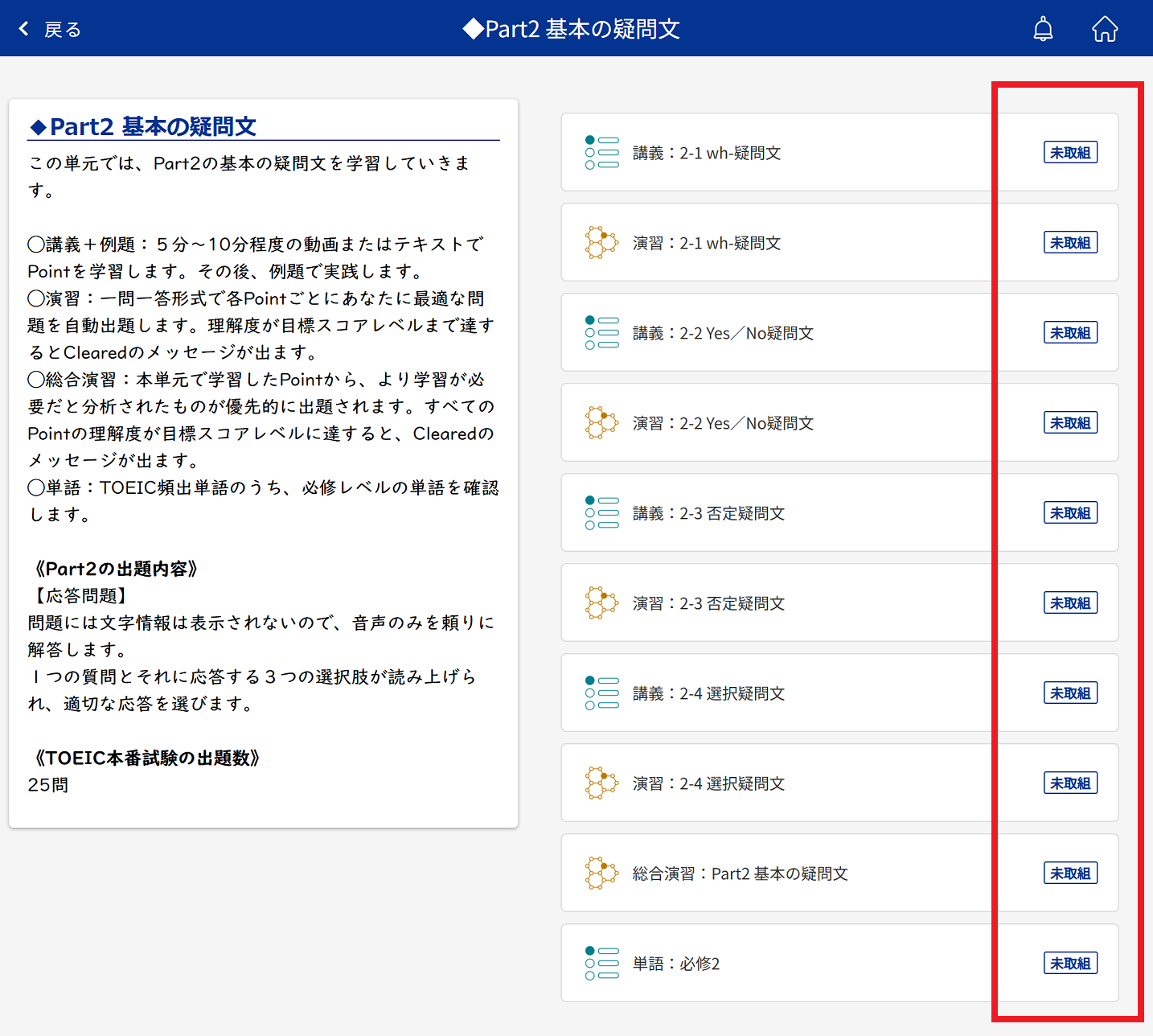Click list icon beside 単語:必修2
The image size is (1153, 1036).
tap(601, 964)
